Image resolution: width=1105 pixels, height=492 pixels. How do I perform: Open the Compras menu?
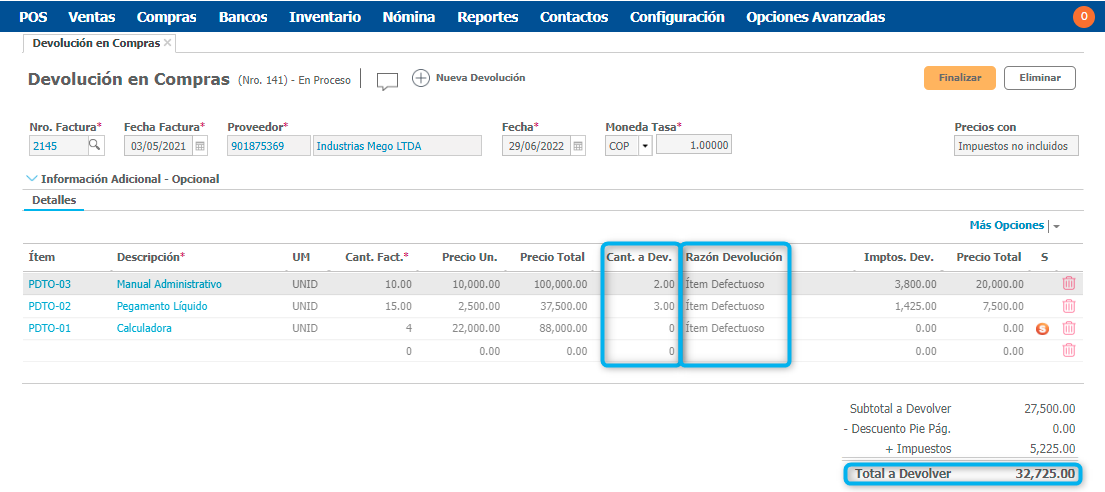166,17
